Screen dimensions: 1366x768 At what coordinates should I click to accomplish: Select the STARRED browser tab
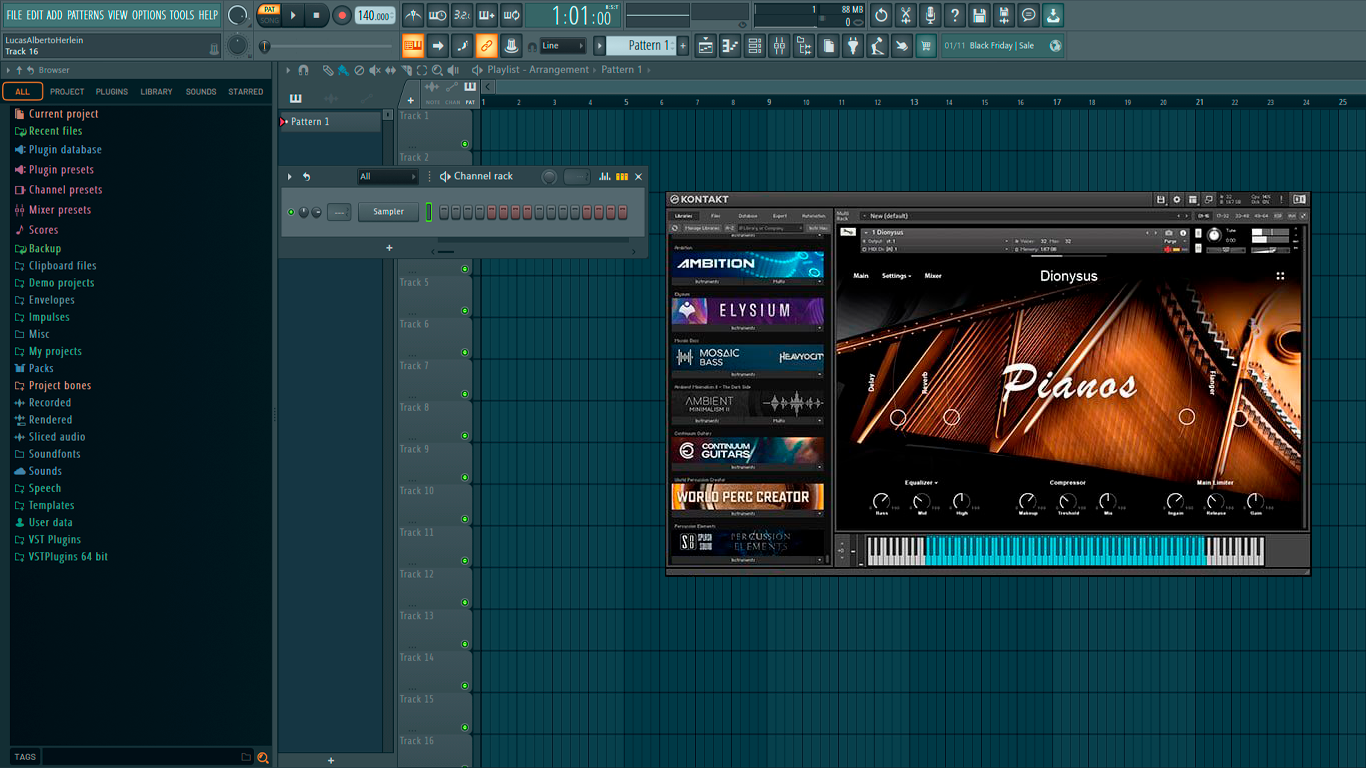click(246, 91)
